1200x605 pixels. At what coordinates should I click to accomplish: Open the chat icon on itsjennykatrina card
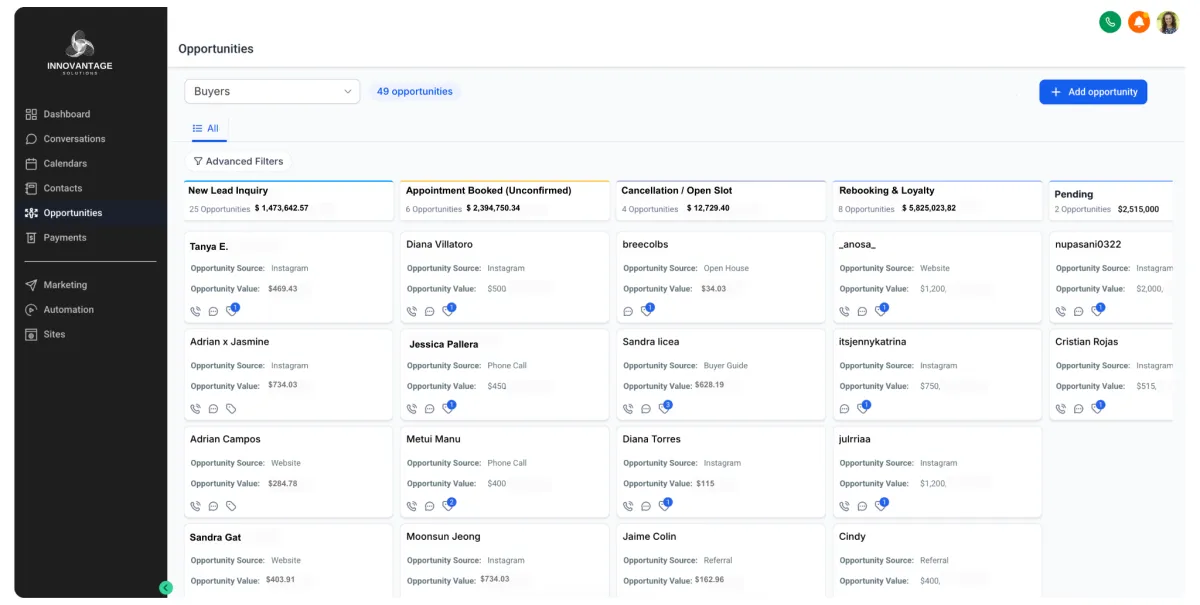point(845,408)
